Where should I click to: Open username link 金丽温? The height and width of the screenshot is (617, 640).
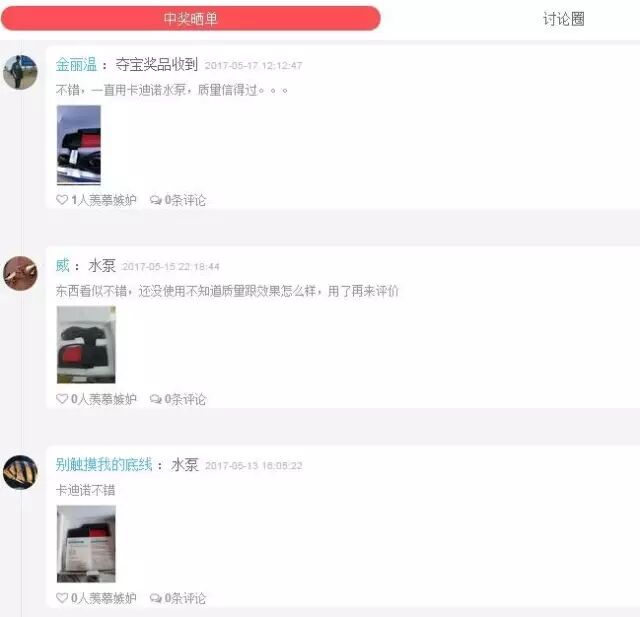tap(76, 64)
